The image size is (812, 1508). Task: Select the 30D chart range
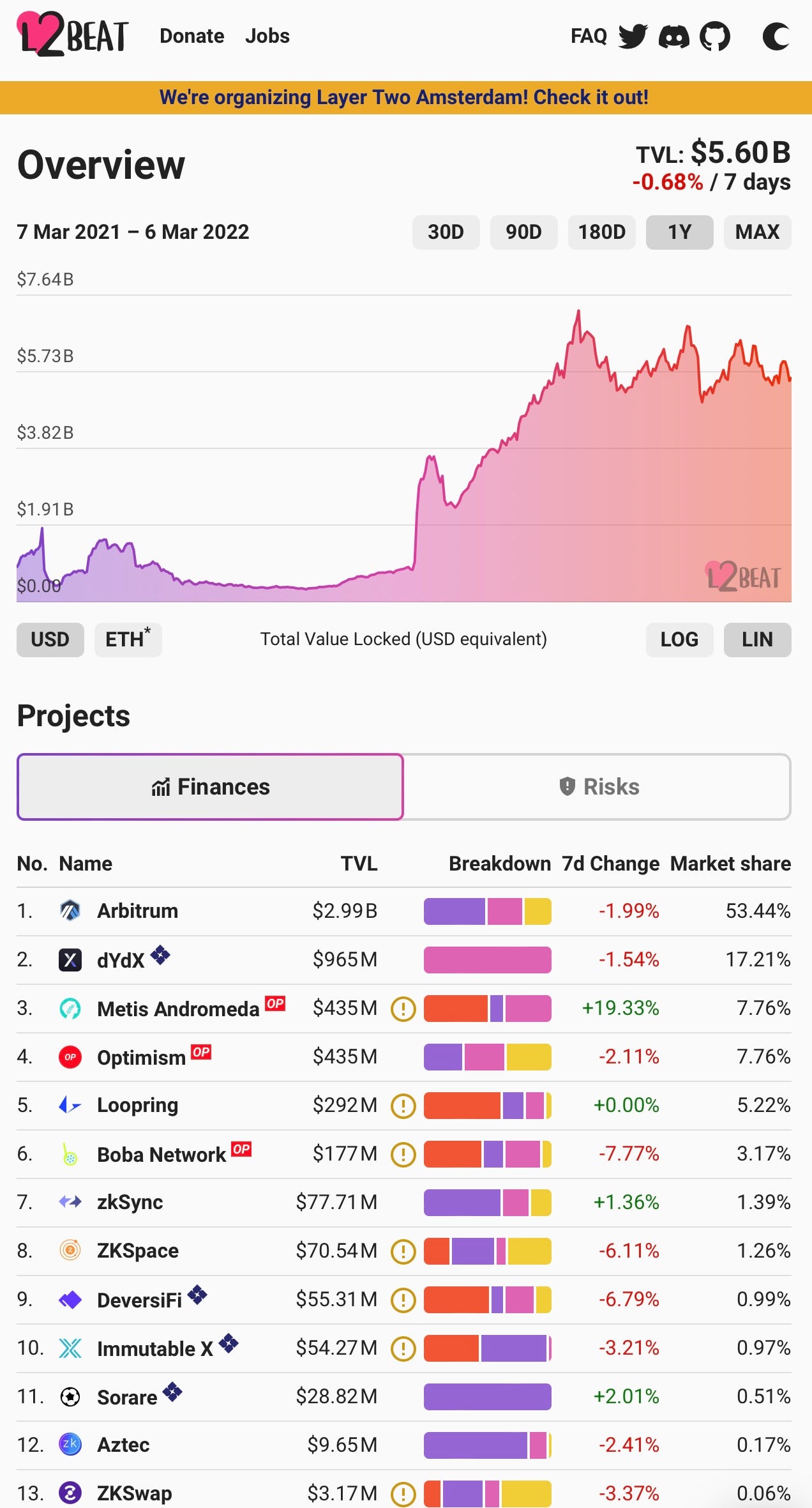[446, 232]
